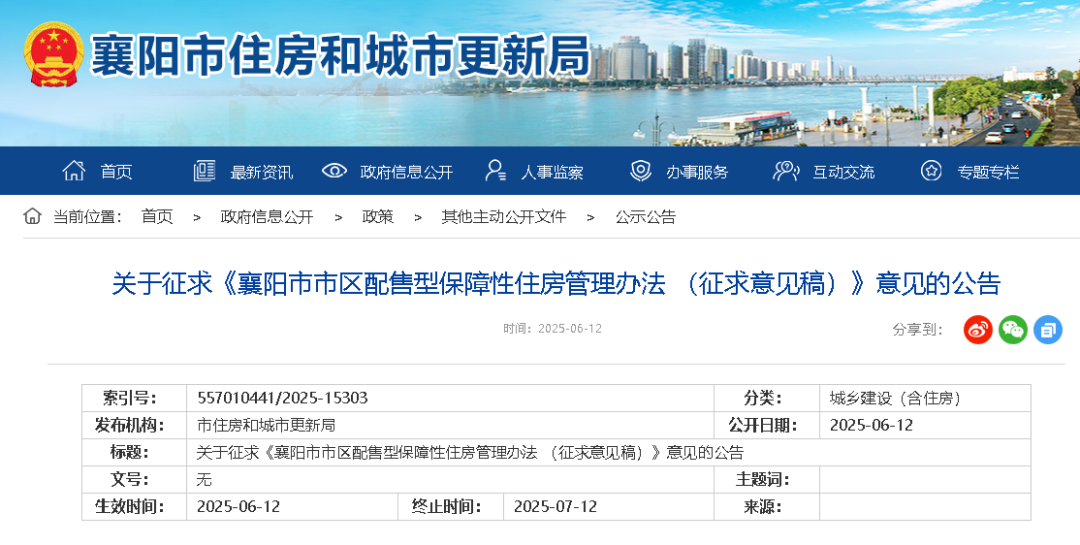This screenshot has width=1080, height=545.
Task: Click the people chat icon beside 互动交流
Action: pyautogui.click(x=786, y=170)
